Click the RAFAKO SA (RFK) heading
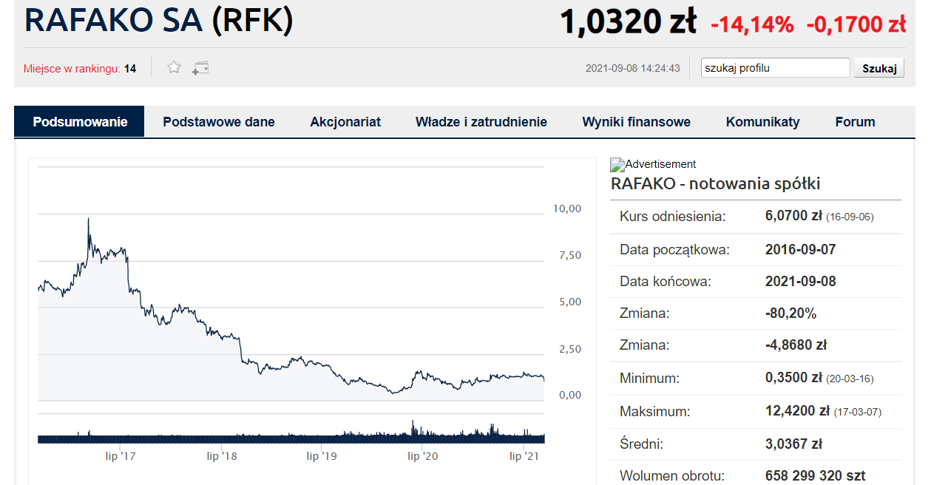Image resolution: width=948 pixels, height=485 pixels. 158,20
